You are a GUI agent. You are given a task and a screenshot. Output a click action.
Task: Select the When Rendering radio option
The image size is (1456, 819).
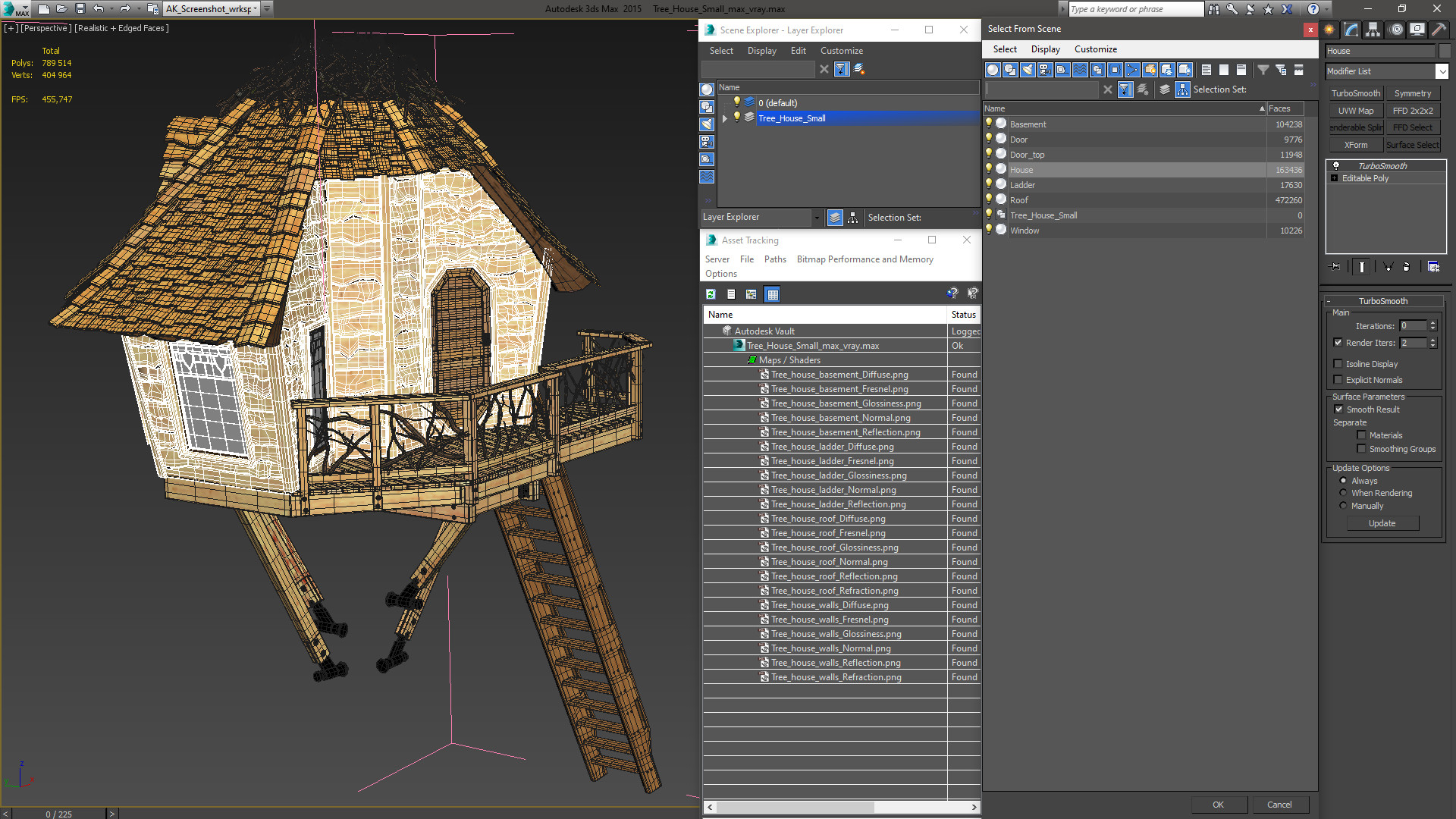point(1343,493)
